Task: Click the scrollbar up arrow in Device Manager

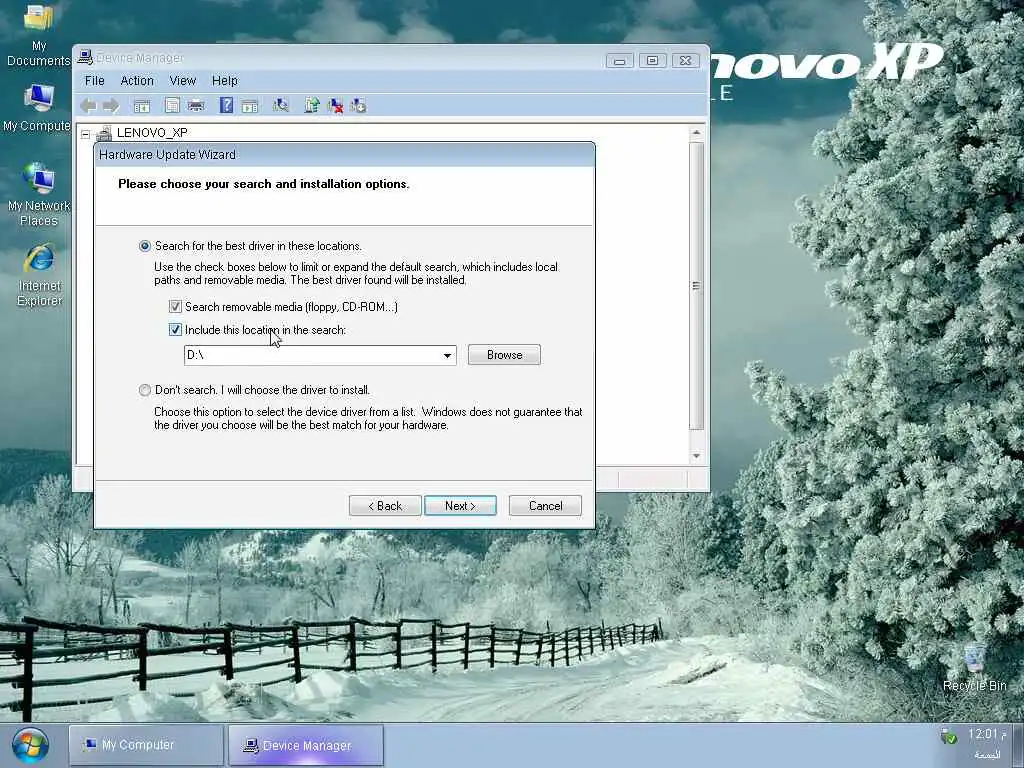Action: 696,133
